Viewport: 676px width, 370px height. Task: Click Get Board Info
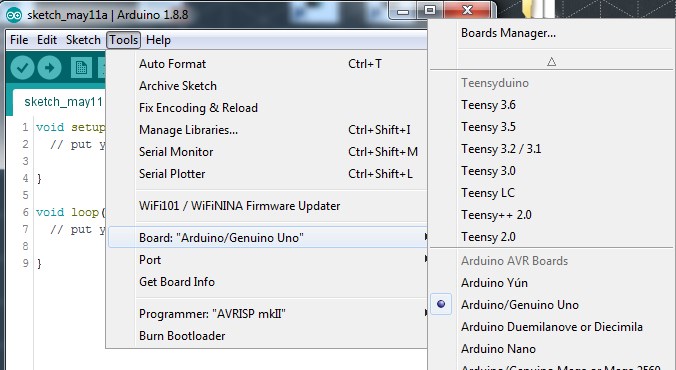point(266,282)
